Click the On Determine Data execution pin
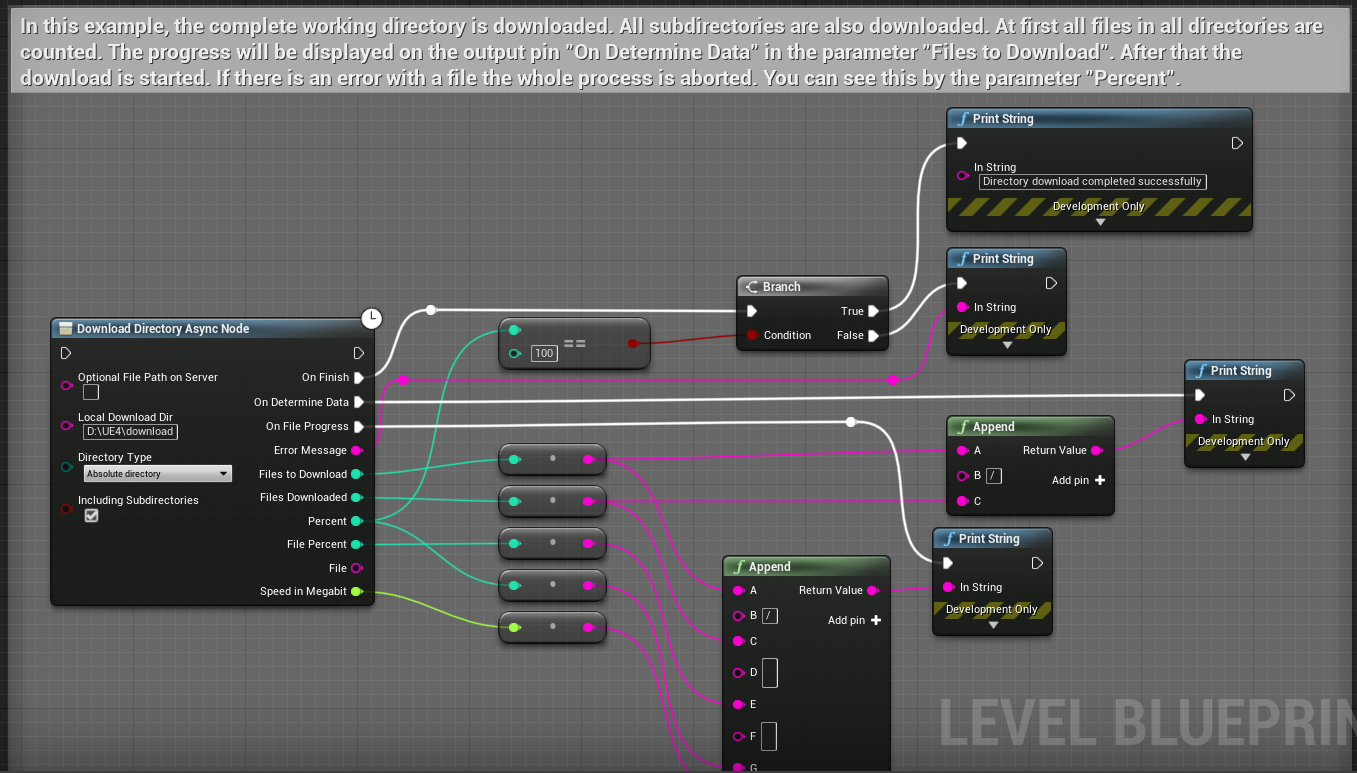The image size is (1357, 773). click(359, 402)
